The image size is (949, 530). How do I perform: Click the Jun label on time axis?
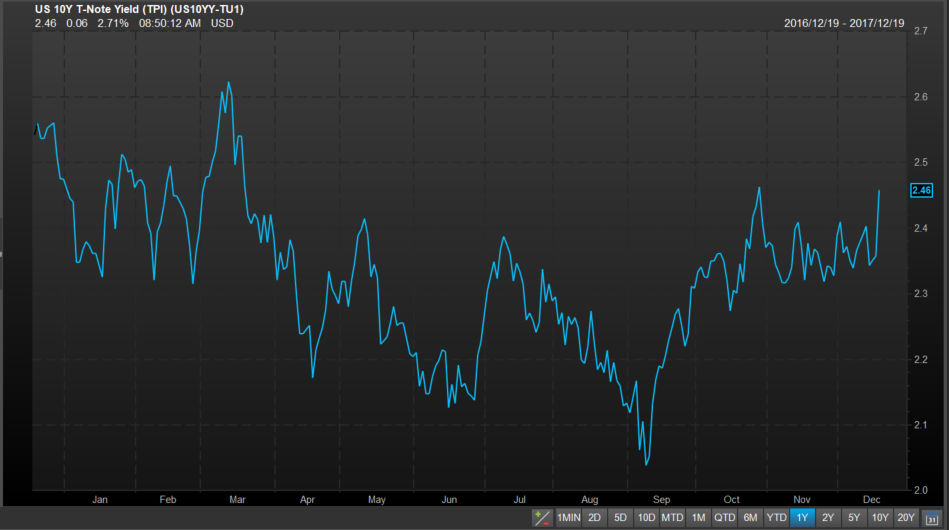449,500
